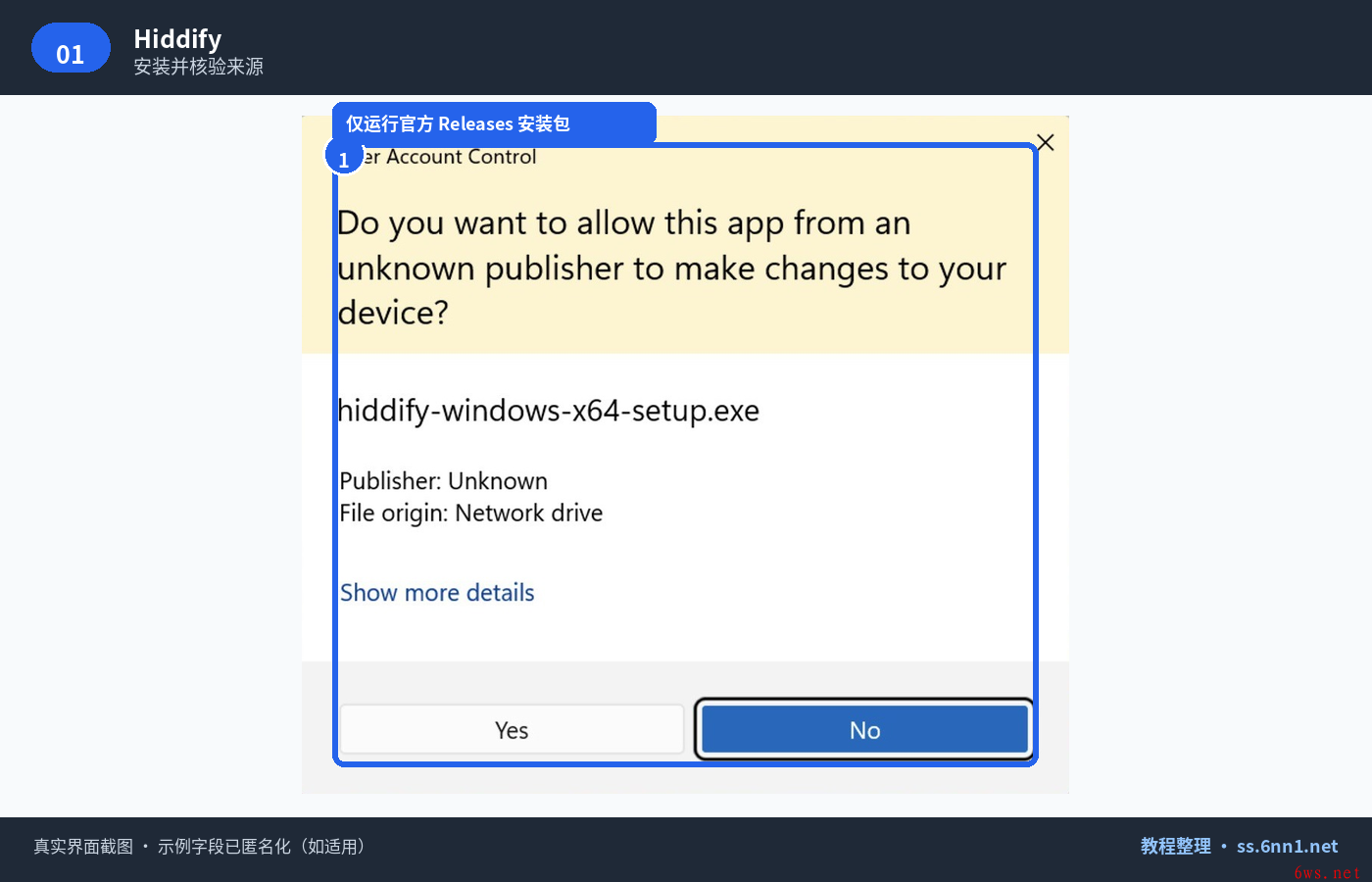This screenshot has width=1372, height=882.
Task: Click the UAC question about unknown publisher
Action: (x=671, y=268)
